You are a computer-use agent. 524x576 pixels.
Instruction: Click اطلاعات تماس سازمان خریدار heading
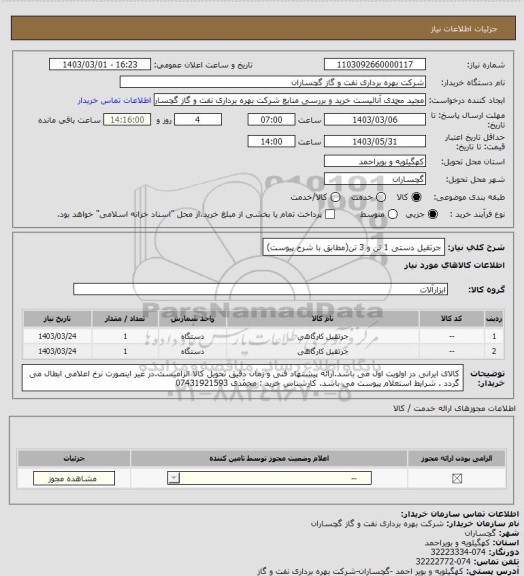(460, 514)
